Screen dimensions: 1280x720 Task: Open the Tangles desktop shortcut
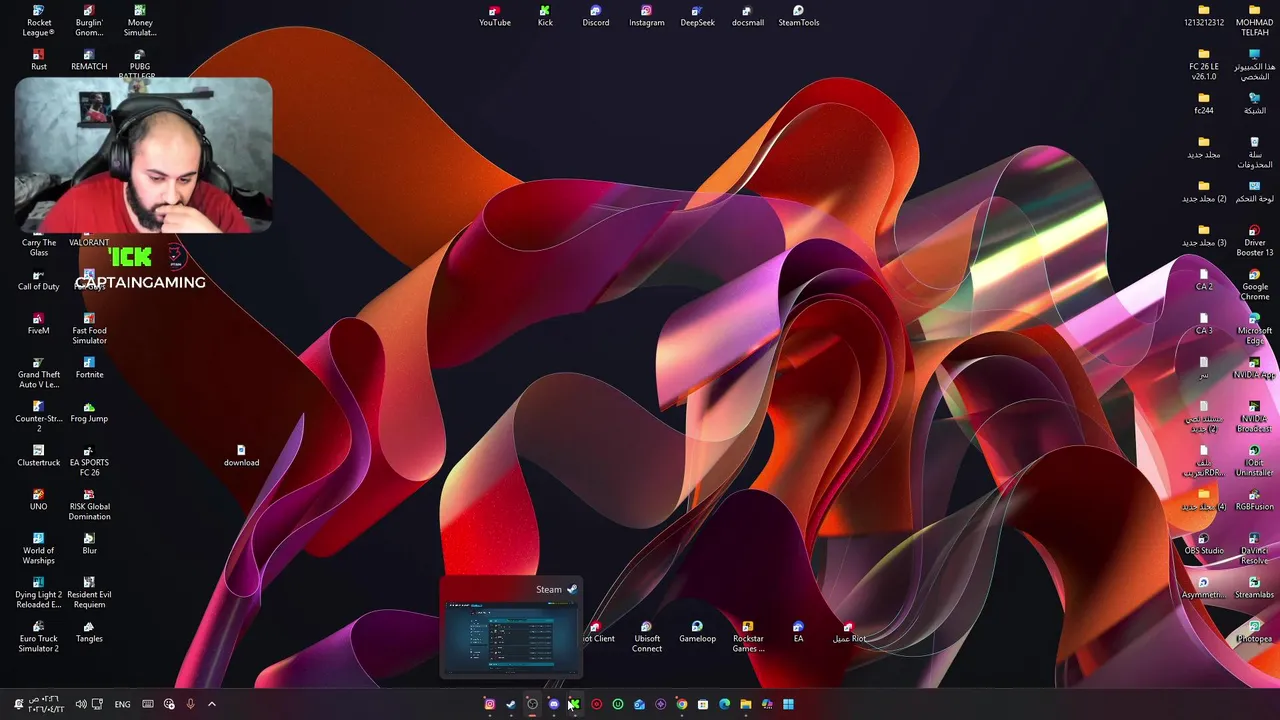point(89,631)
